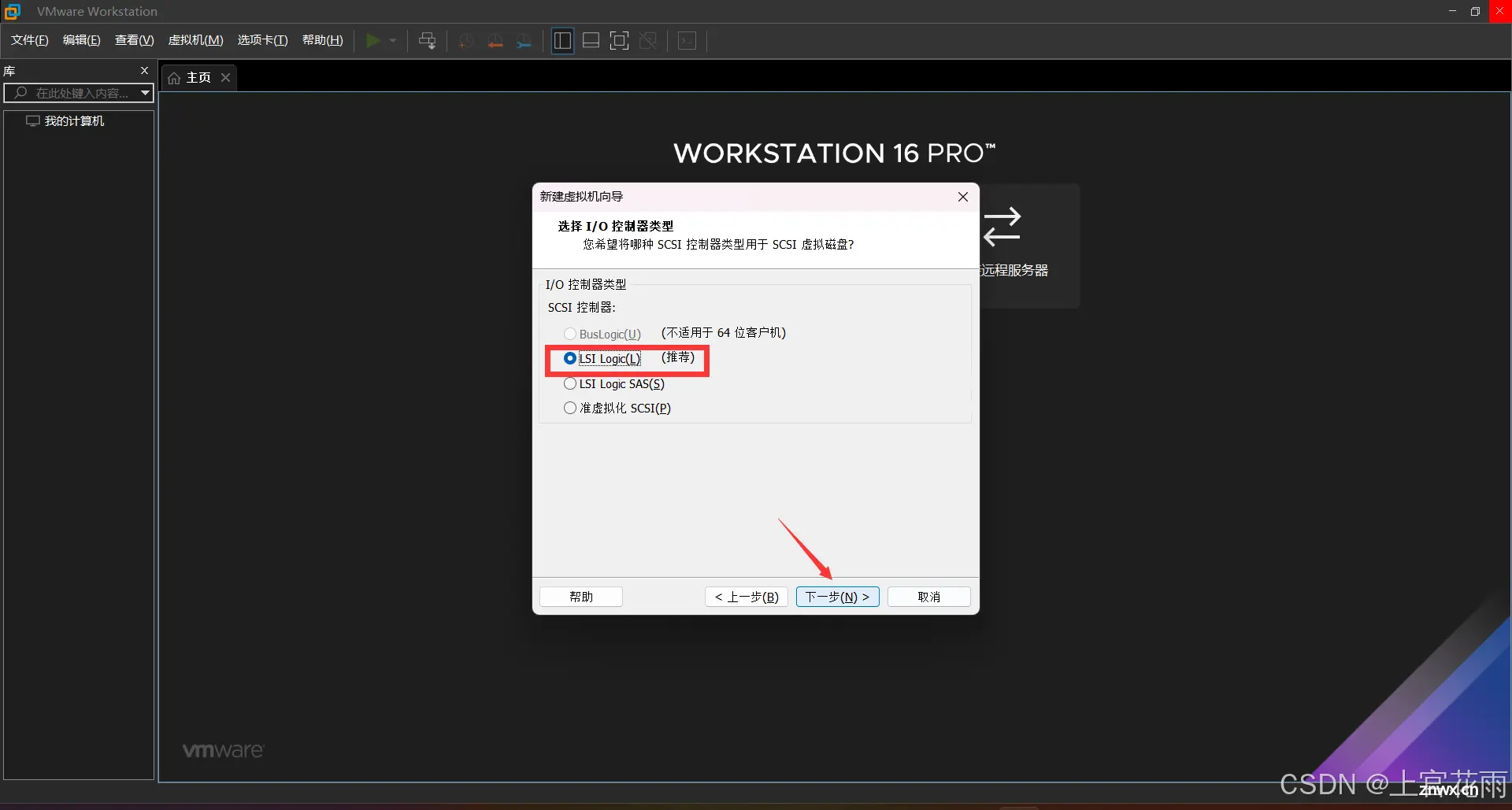Click the home icon on the main tab
This screenshot has height=810, width=1512.
pos(174,78)
